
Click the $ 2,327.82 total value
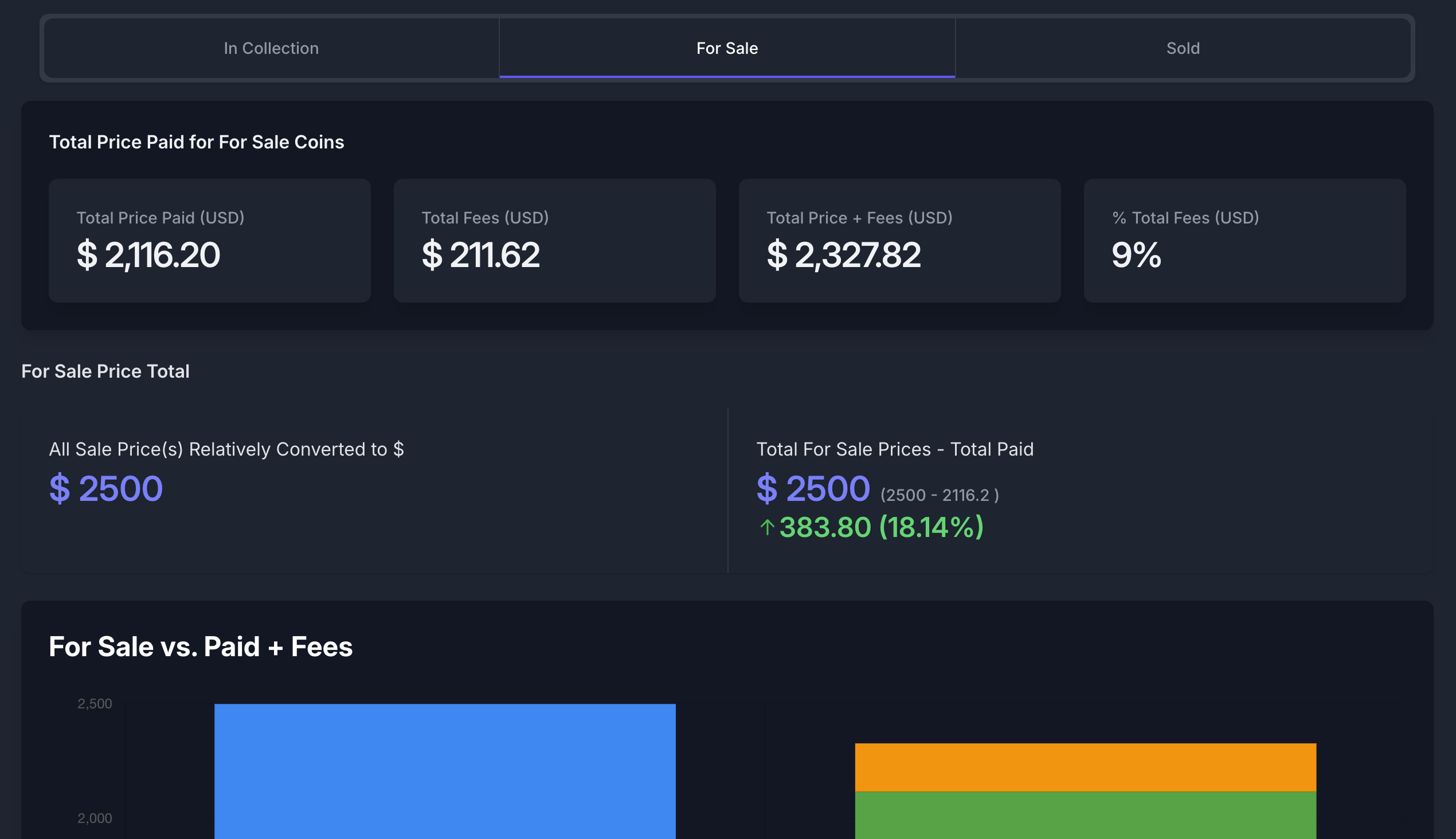844,255
